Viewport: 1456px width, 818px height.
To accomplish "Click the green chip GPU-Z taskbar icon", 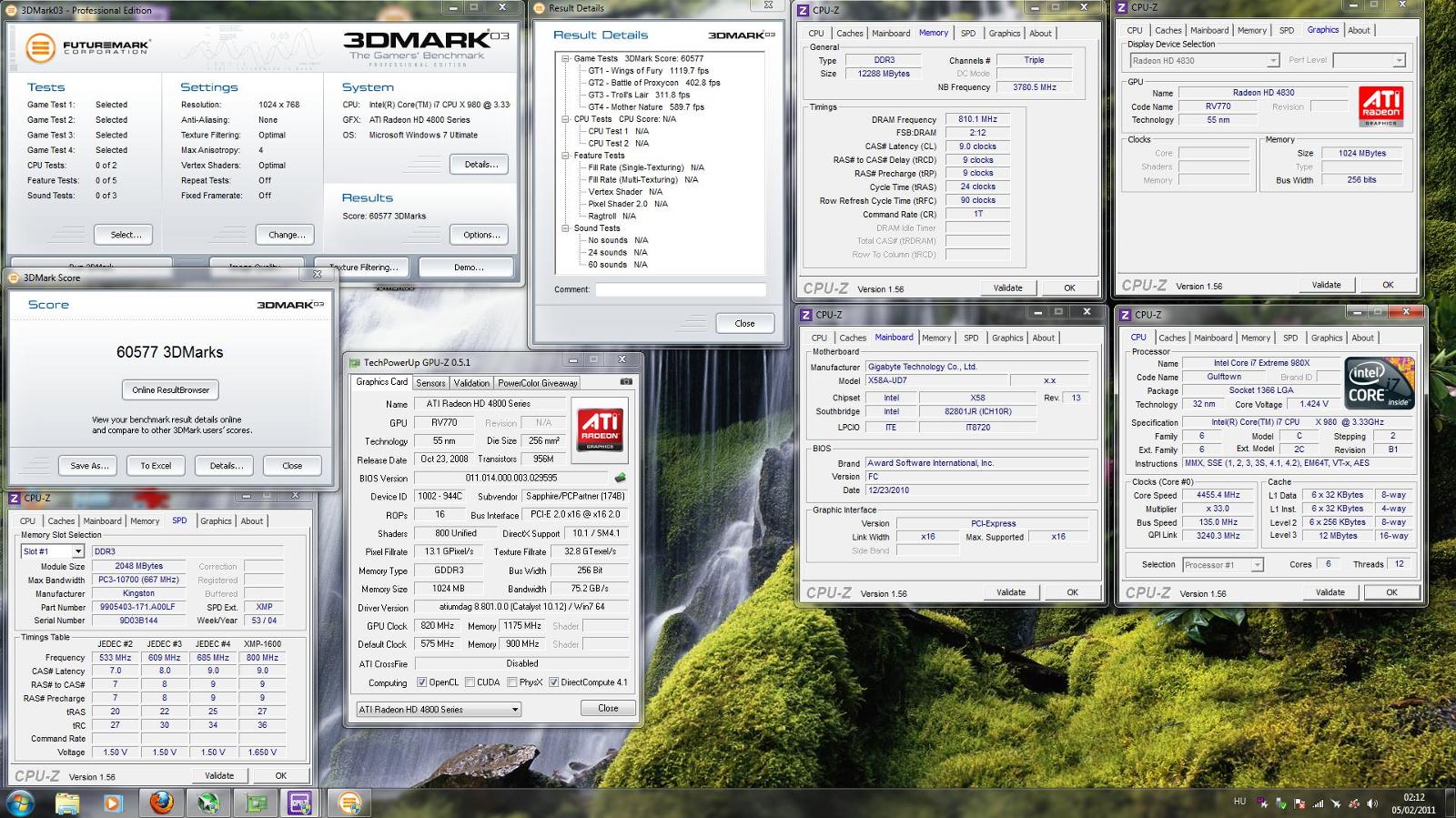I will click(x=257, y=803).
